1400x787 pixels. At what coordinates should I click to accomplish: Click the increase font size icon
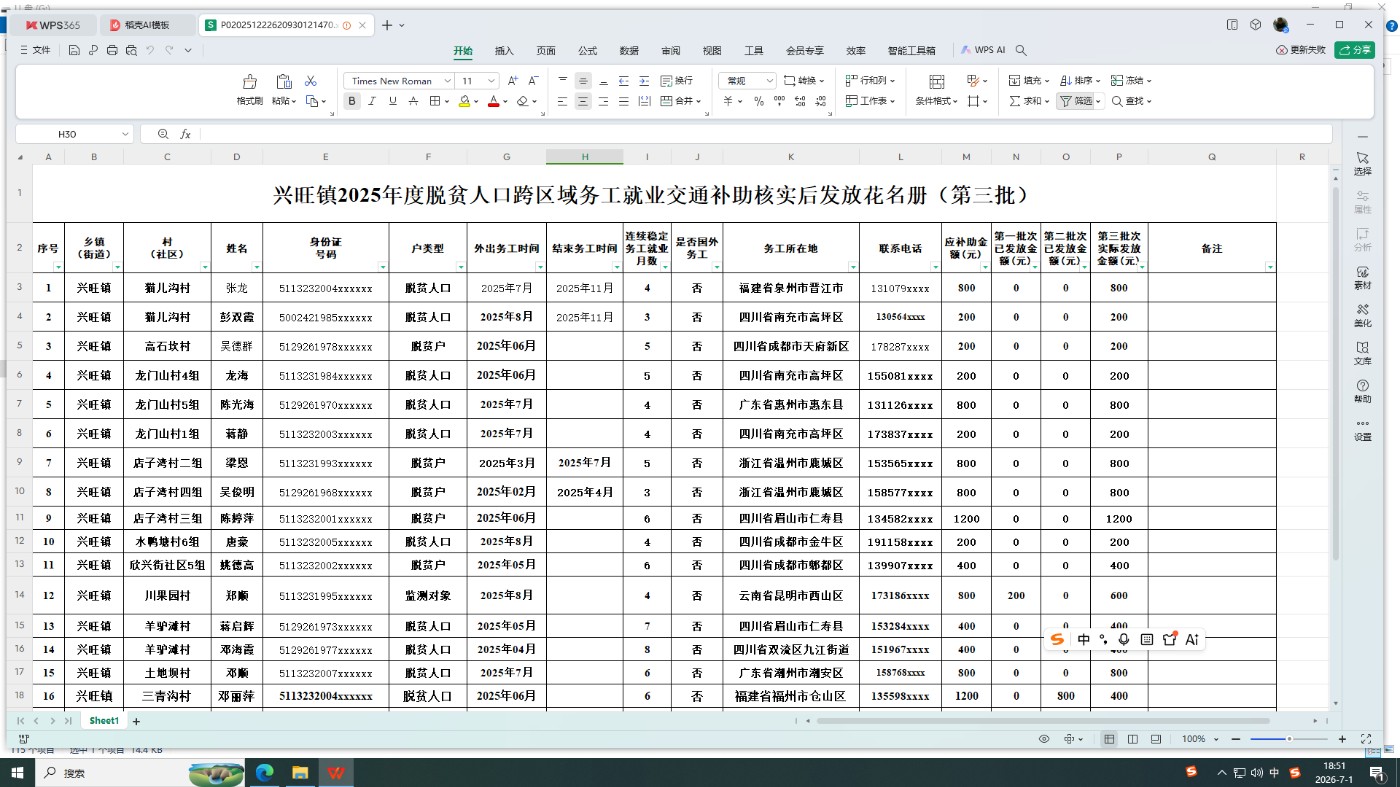[513, 81]
